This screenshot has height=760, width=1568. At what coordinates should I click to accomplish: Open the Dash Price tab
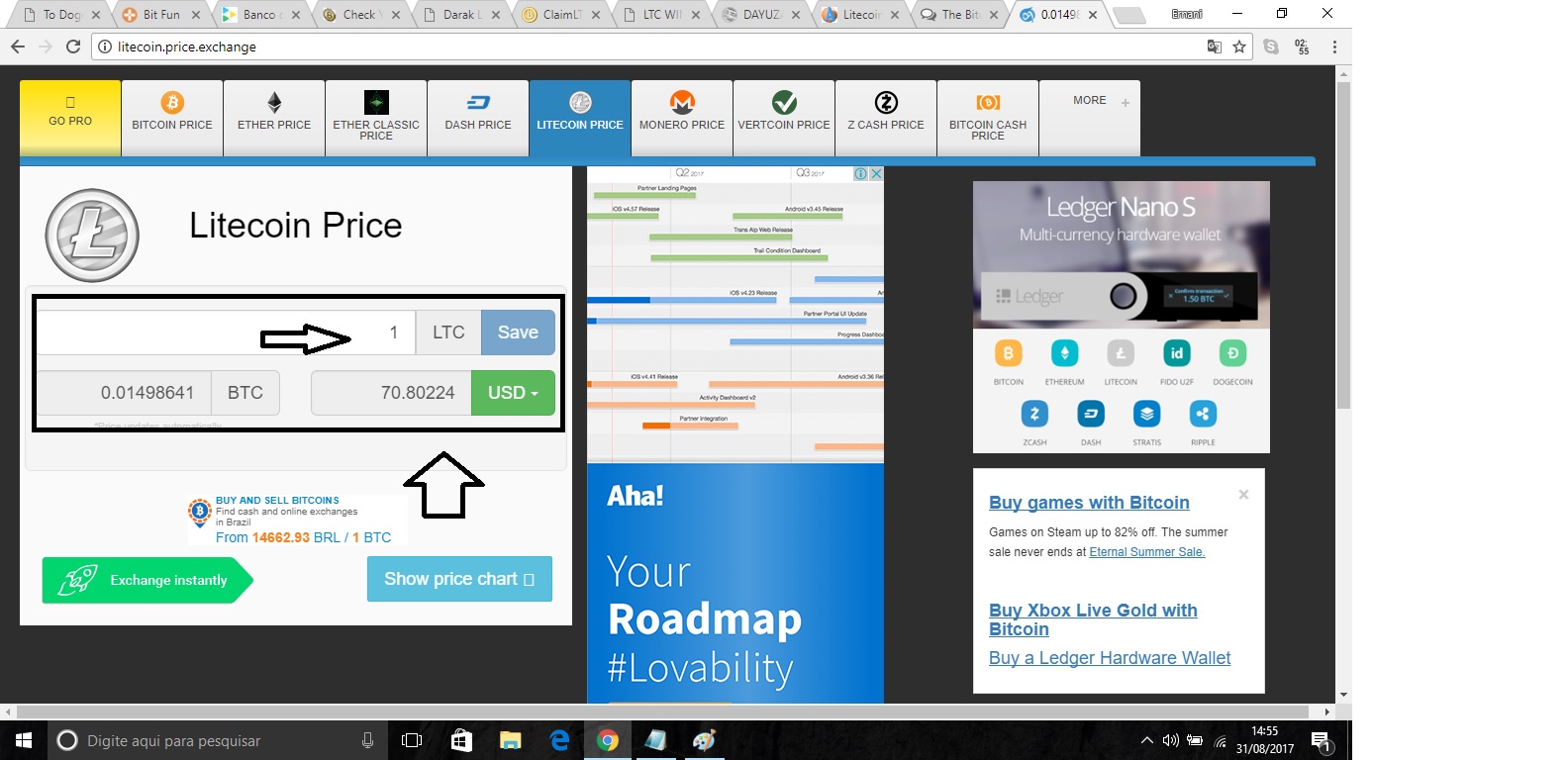tap(478, 118)
